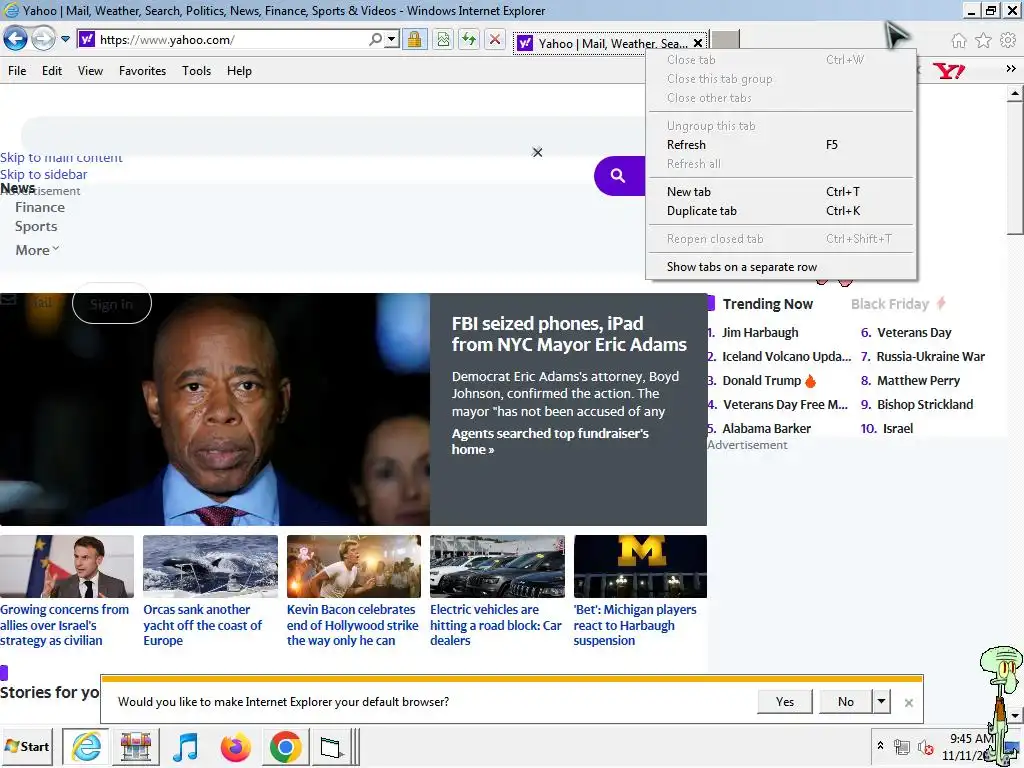Choose New tab in context menu
Image resolution: width=1024 pixels, height=768 pixels.
(x=781, y=192)
